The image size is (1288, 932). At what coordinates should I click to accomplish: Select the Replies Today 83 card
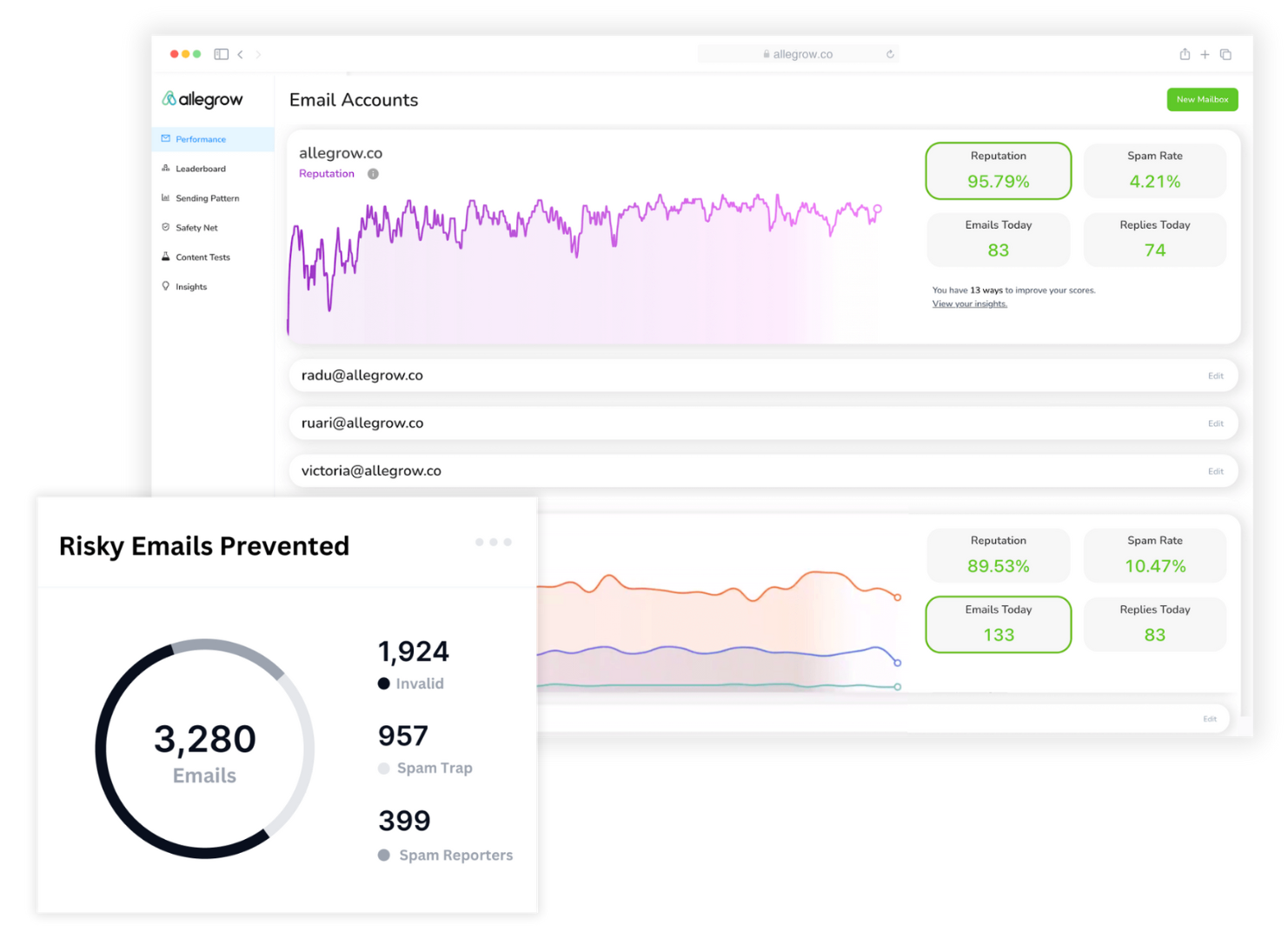coord(1154,624)
